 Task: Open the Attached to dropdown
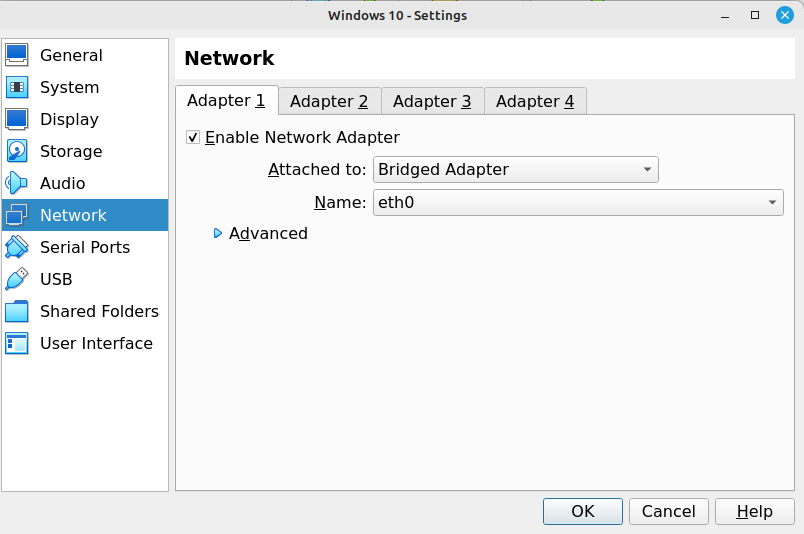click(x=516, y=169)
